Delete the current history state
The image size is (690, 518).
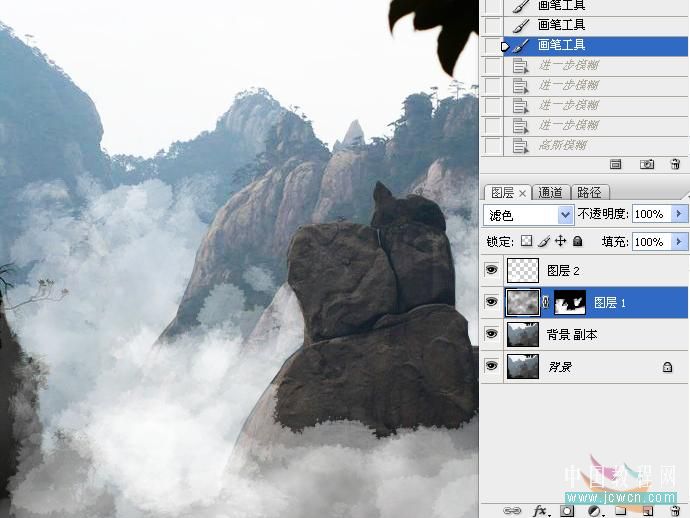675,165
